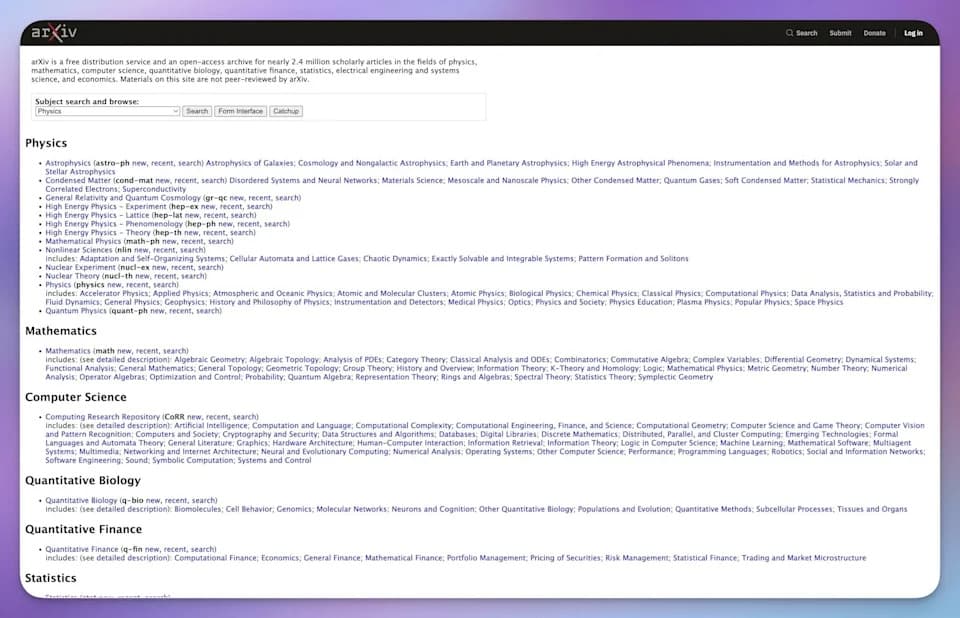
Task: Click the Statistics section heading
Action: [x=51, y=578]
